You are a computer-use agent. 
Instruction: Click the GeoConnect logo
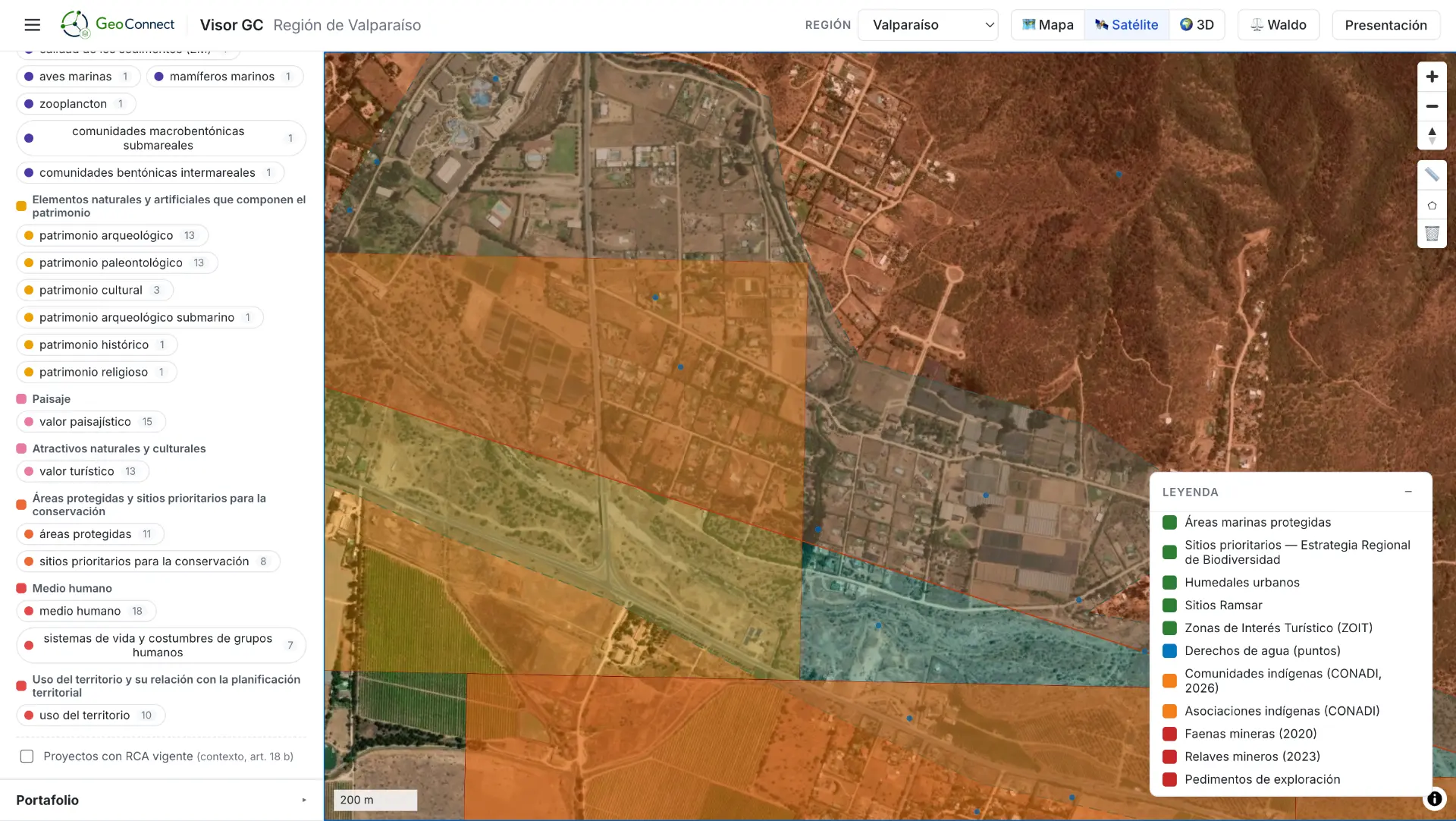coord(118,24)
